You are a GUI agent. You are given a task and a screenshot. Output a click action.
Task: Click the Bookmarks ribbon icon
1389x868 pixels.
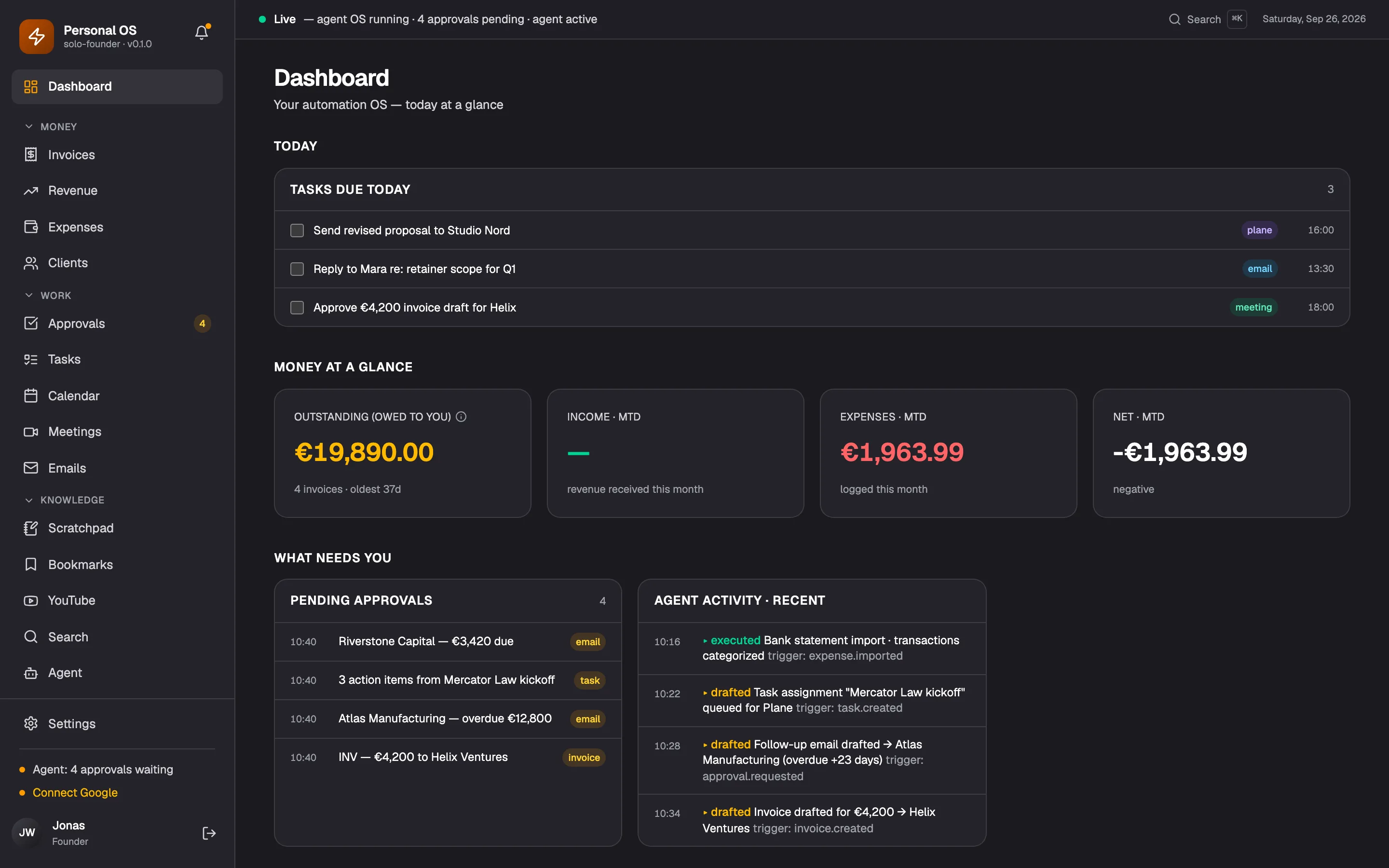31,564
